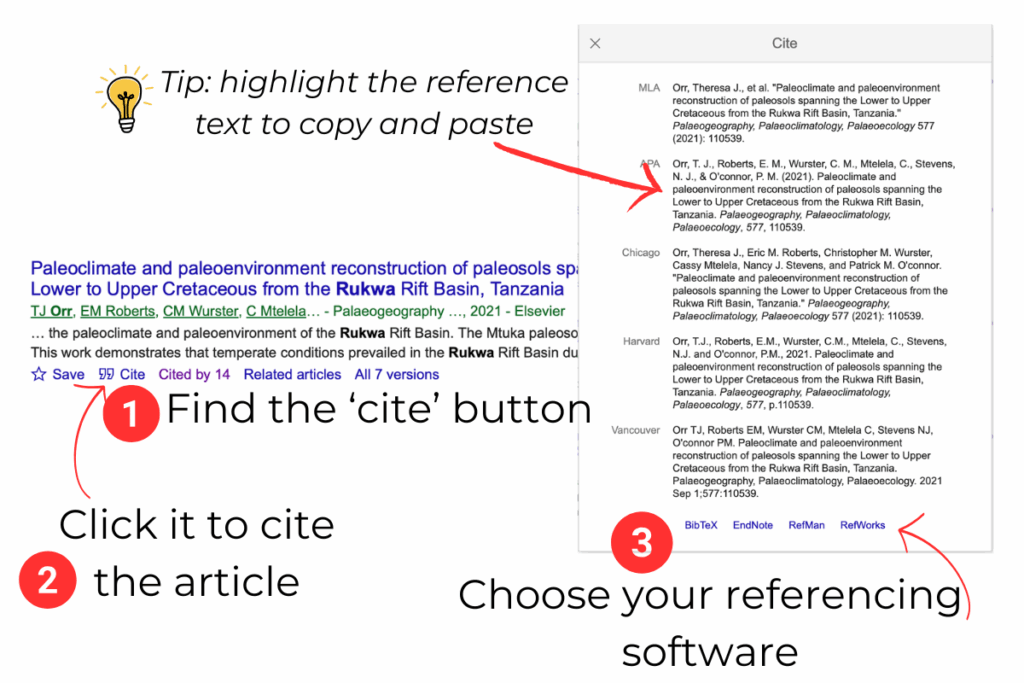The width and height of the screenshot is (1024, 683).
Task: Export the citation to EndNote
Action: point(752,523)
